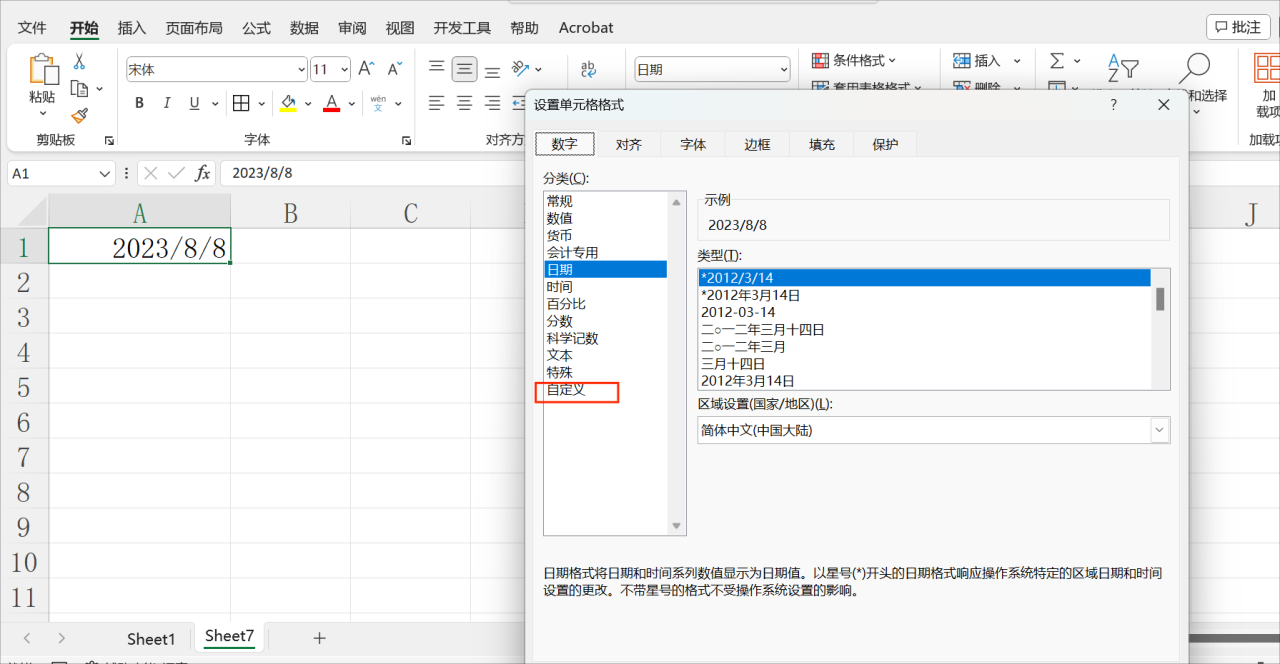This screenshot has height=664, width=1280.
Task: Click the Add-ins icon
Action: 1268,67
